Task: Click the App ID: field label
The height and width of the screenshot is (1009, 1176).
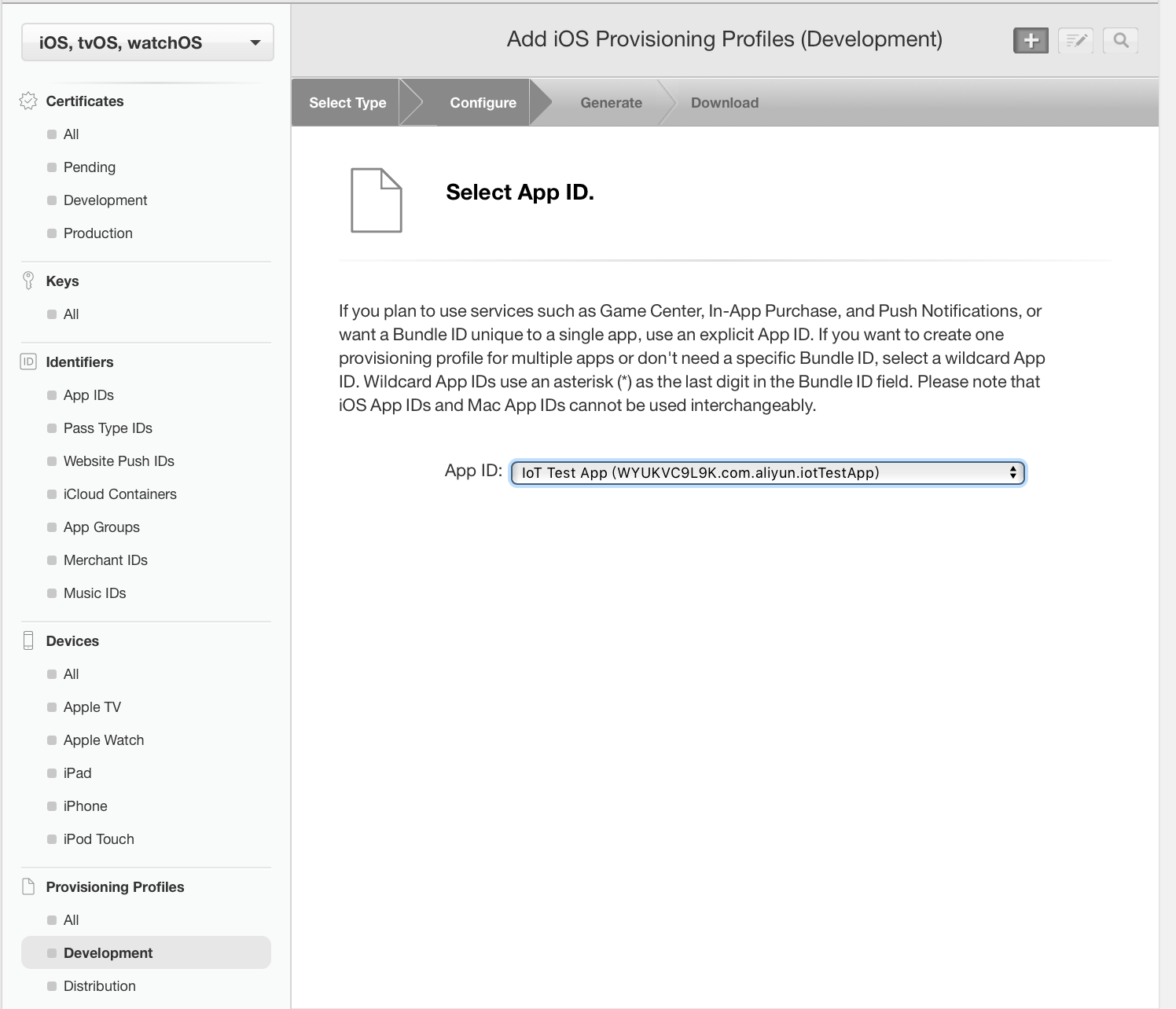Action: click(473, 471)
